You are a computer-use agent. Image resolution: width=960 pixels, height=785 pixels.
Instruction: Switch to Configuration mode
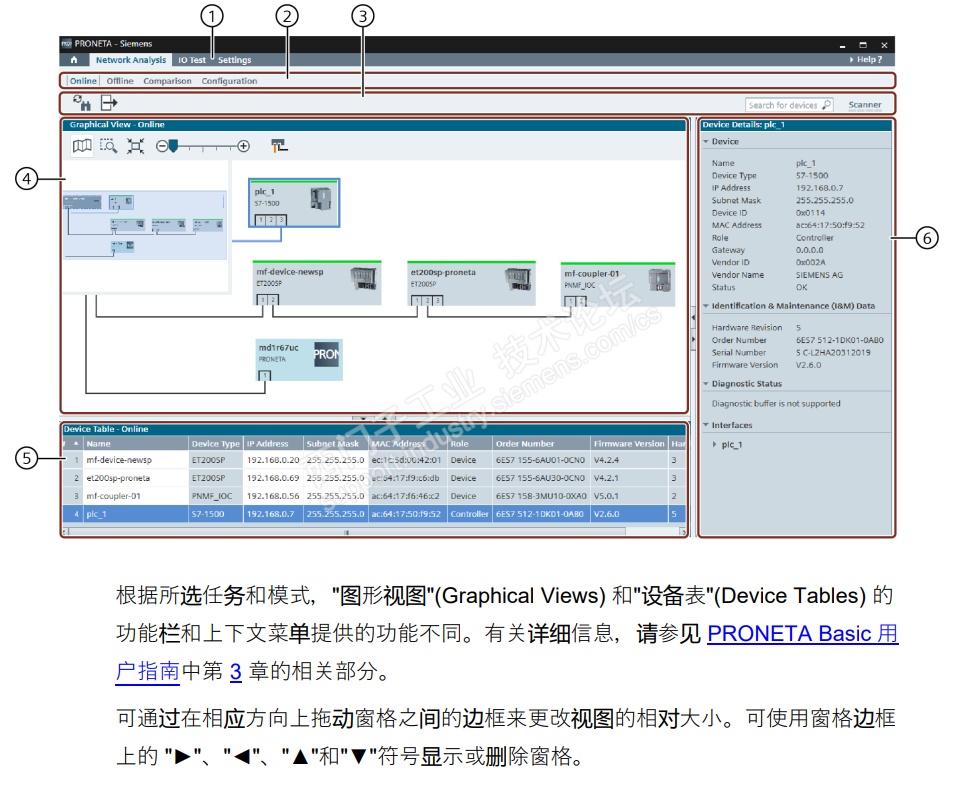point(229,81)
